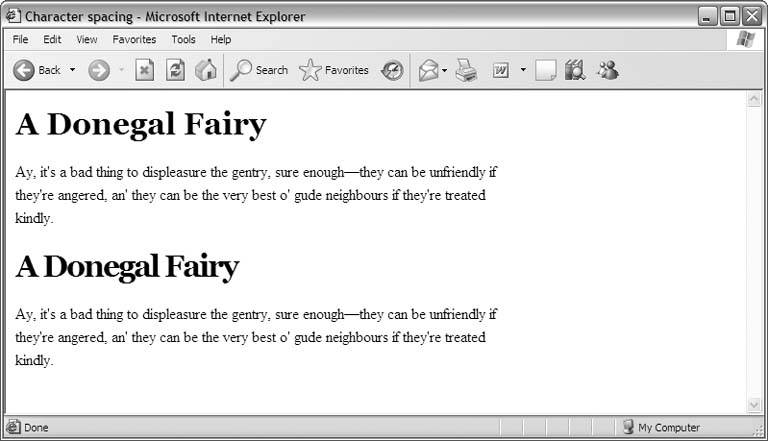
Task: Open the Research binoculars icon
Action: [575, 70]
